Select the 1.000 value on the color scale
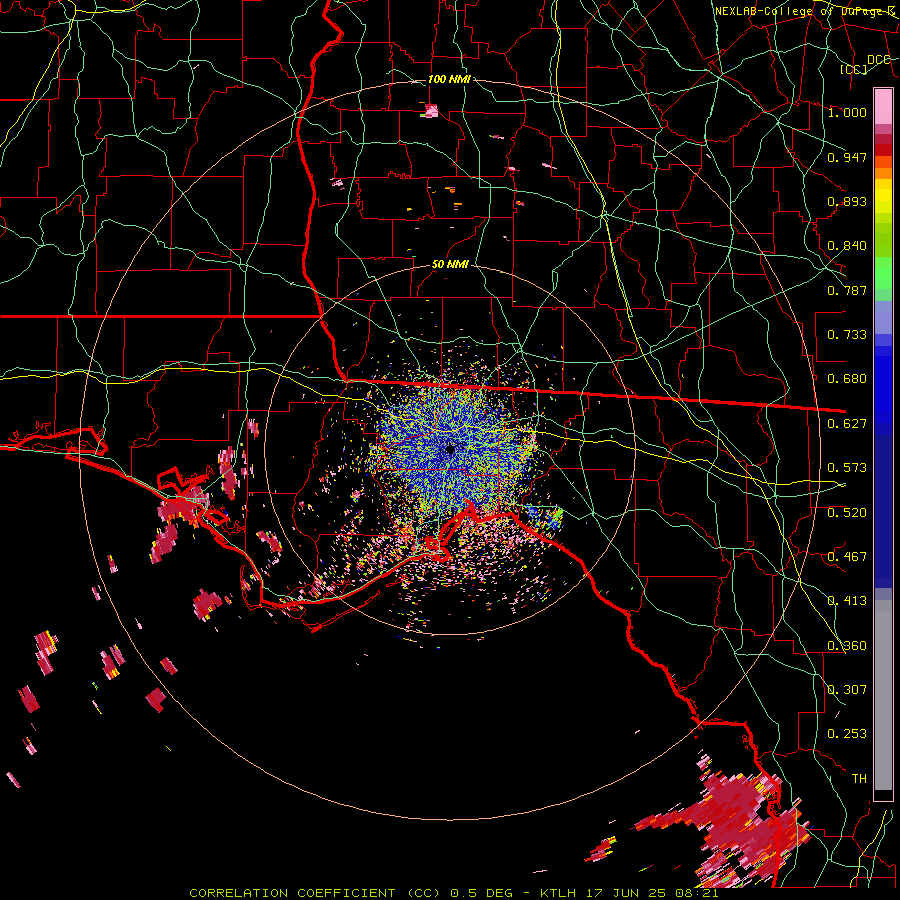 847,112
